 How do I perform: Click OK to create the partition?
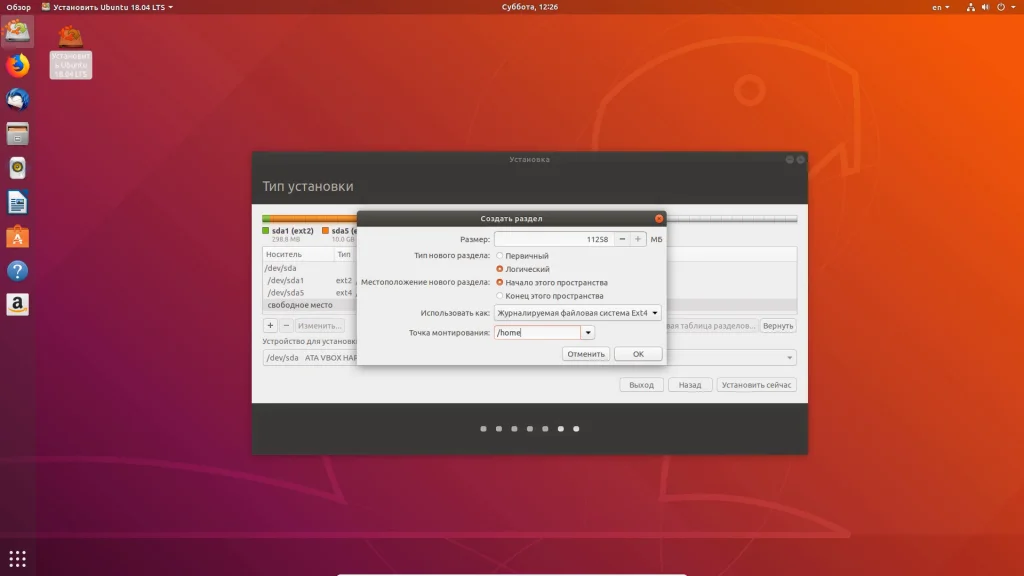pyautogui.click(x=638, y=354)
